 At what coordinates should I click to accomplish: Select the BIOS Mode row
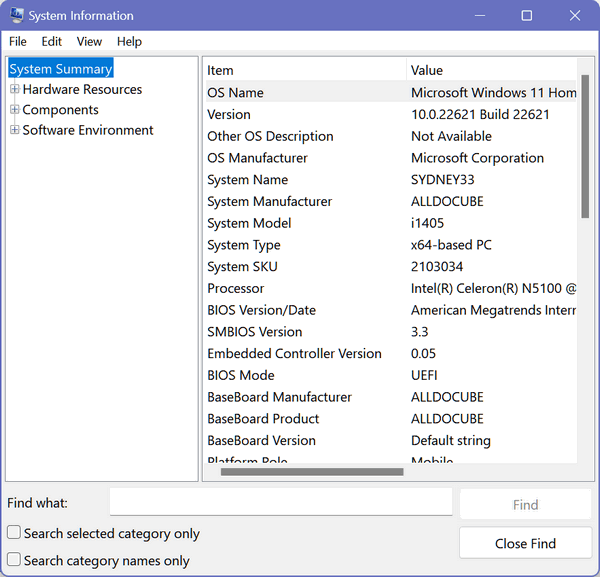click(x=391, y=375)
